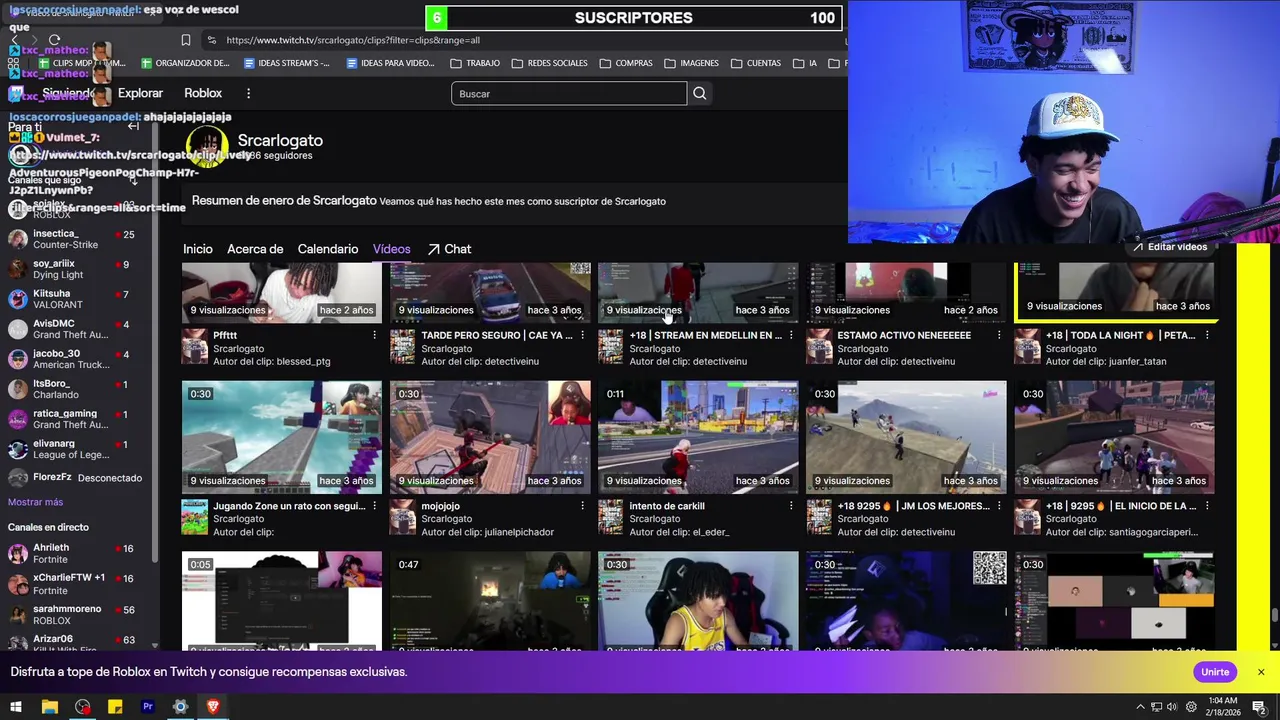Open options menu for Pfffttt clip
The height and width of the screenshot is (720, 1280).
coord(375,335)
